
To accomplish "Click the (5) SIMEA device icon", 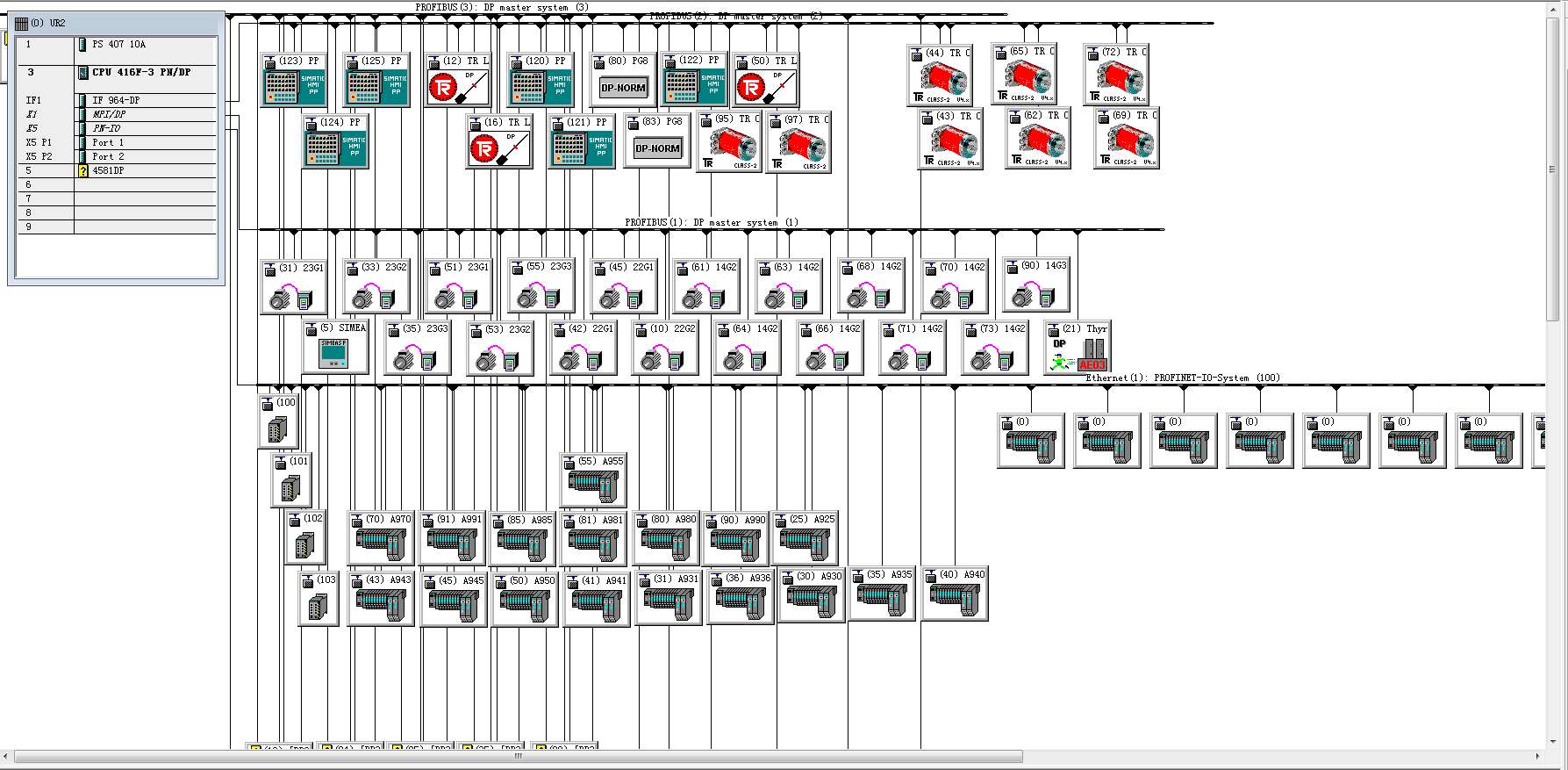I will click(334, 351).
